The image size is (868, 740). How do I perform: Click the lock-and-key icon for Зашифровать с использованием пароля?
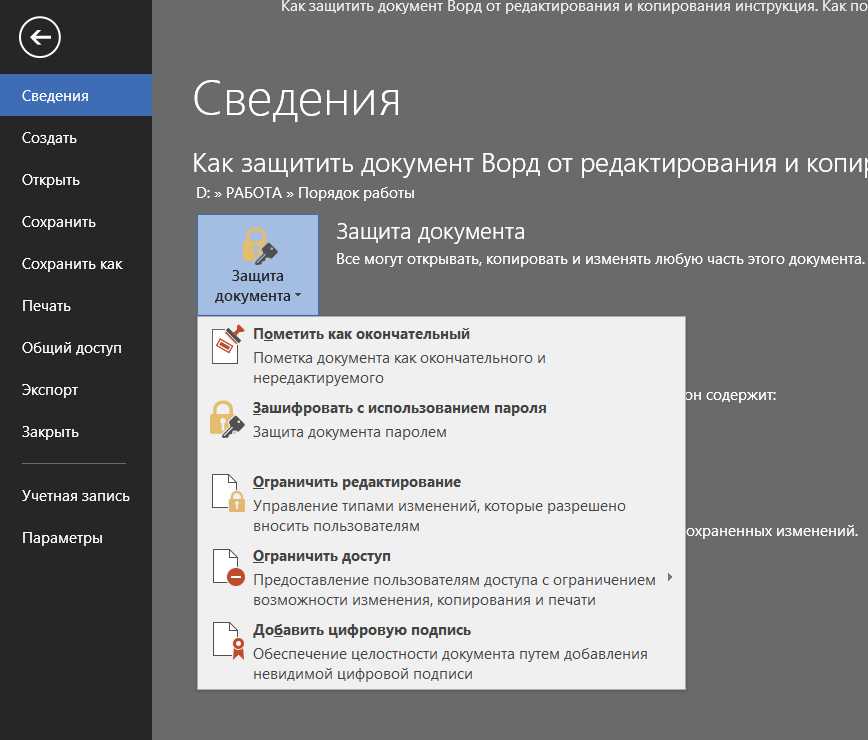click(x=227, y=419)
